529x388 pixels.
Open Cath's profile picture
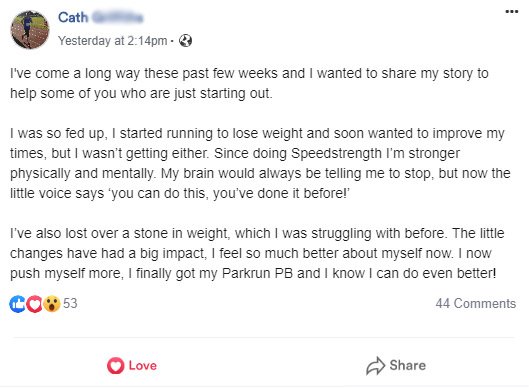point(30,29)
